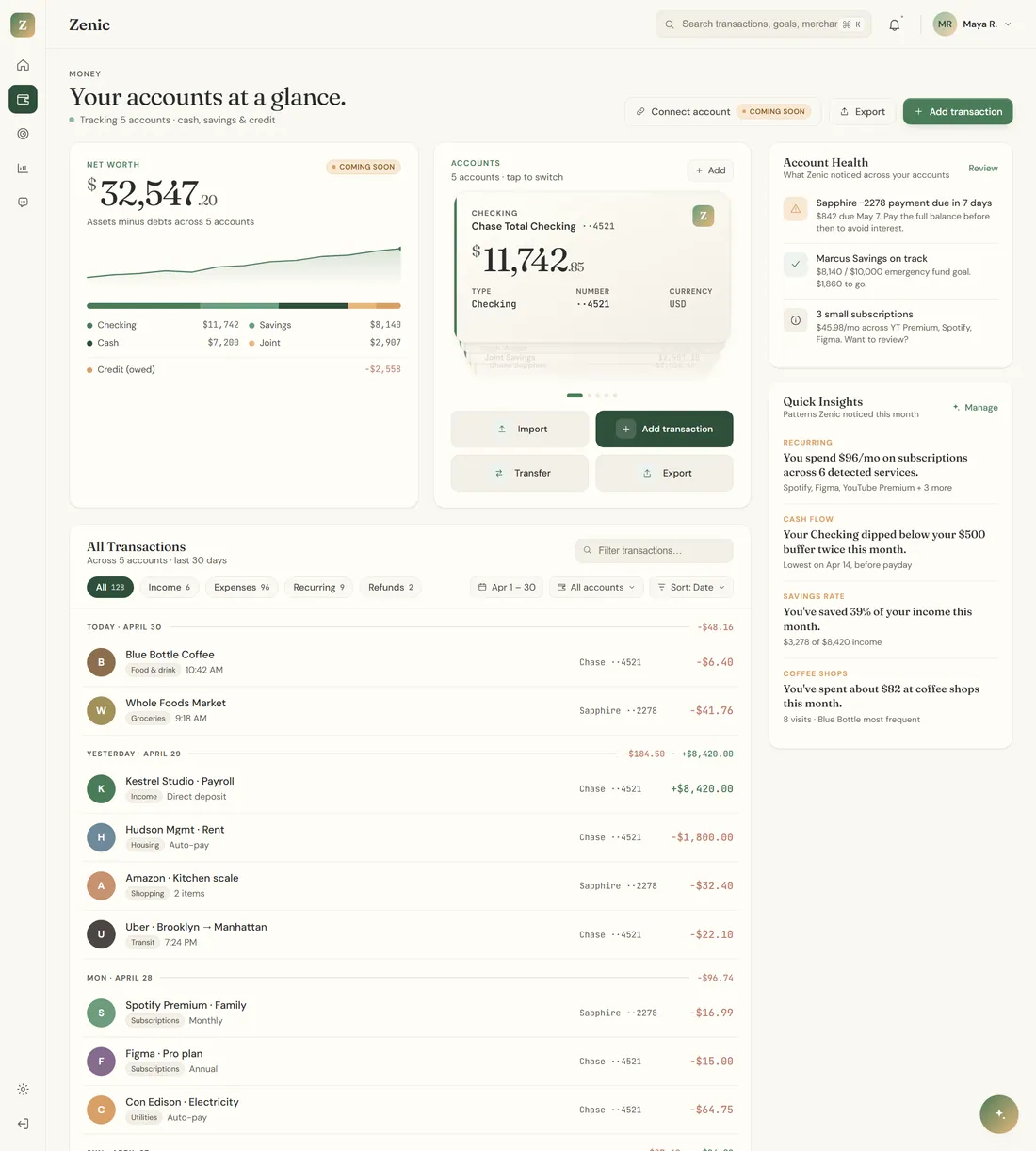This screenshot has height=1151, width=1036.
Task: Click the Chase Total Checking account card
Action: pyautogui.click(x=592, y=267)
